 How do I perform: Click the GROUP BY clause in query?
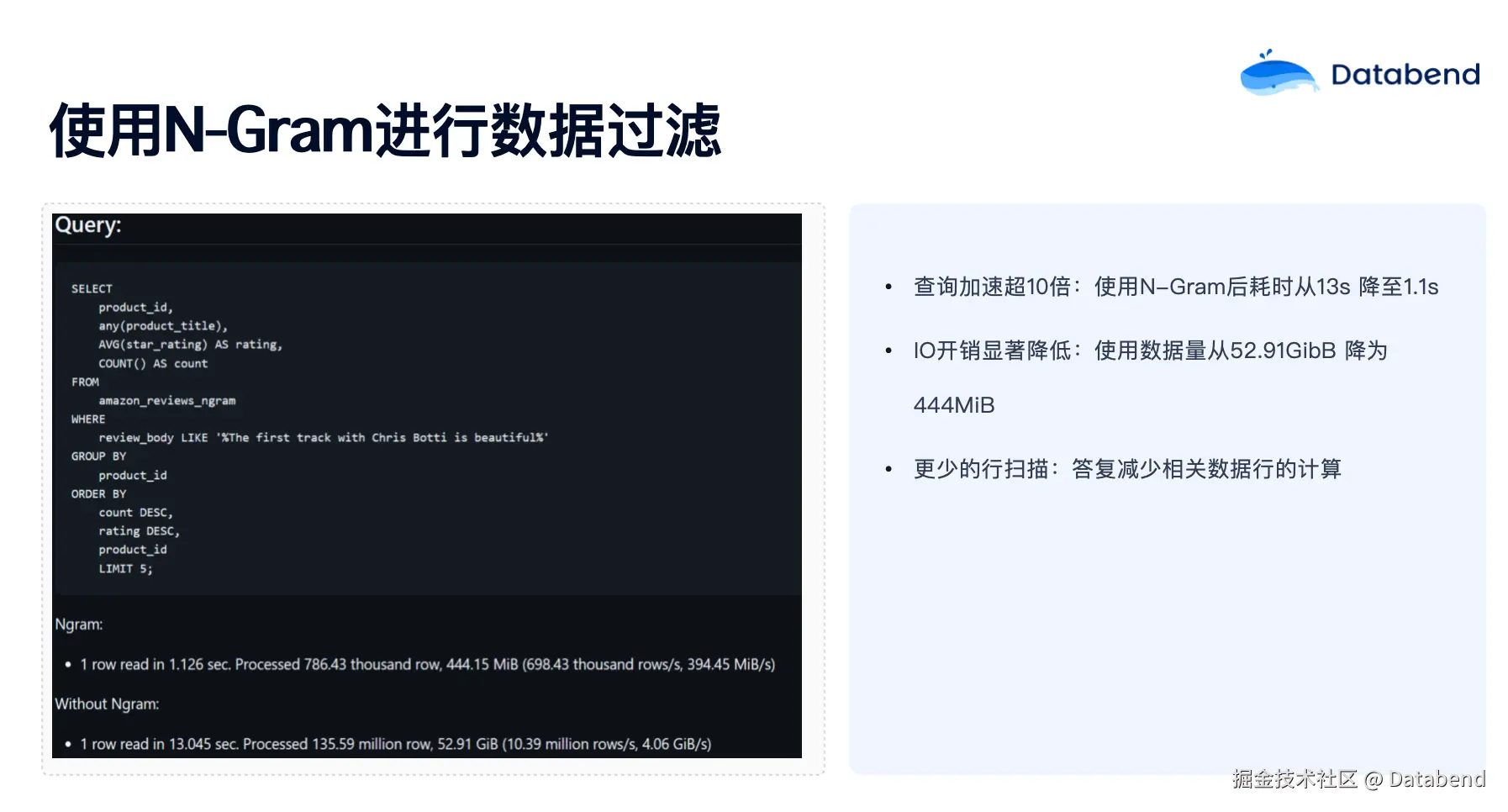coord(98,456)
